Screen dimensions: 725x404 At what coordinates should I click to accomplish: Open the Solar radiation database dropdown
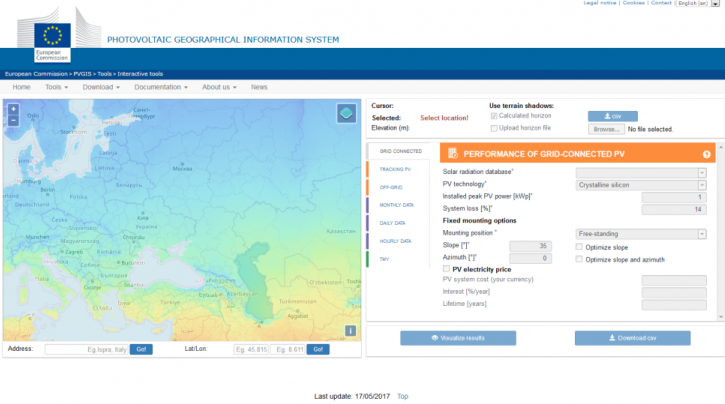[641, 172]
